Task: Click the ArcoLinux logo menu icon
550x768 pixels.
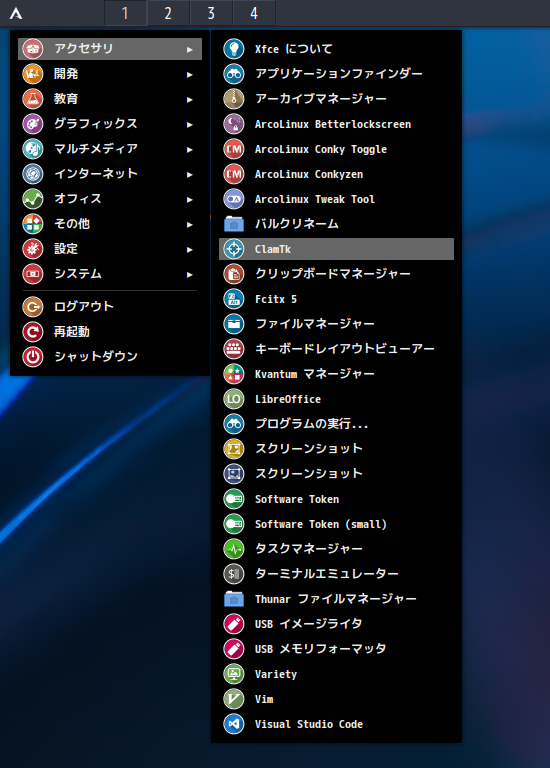Action: pos(16,13)
